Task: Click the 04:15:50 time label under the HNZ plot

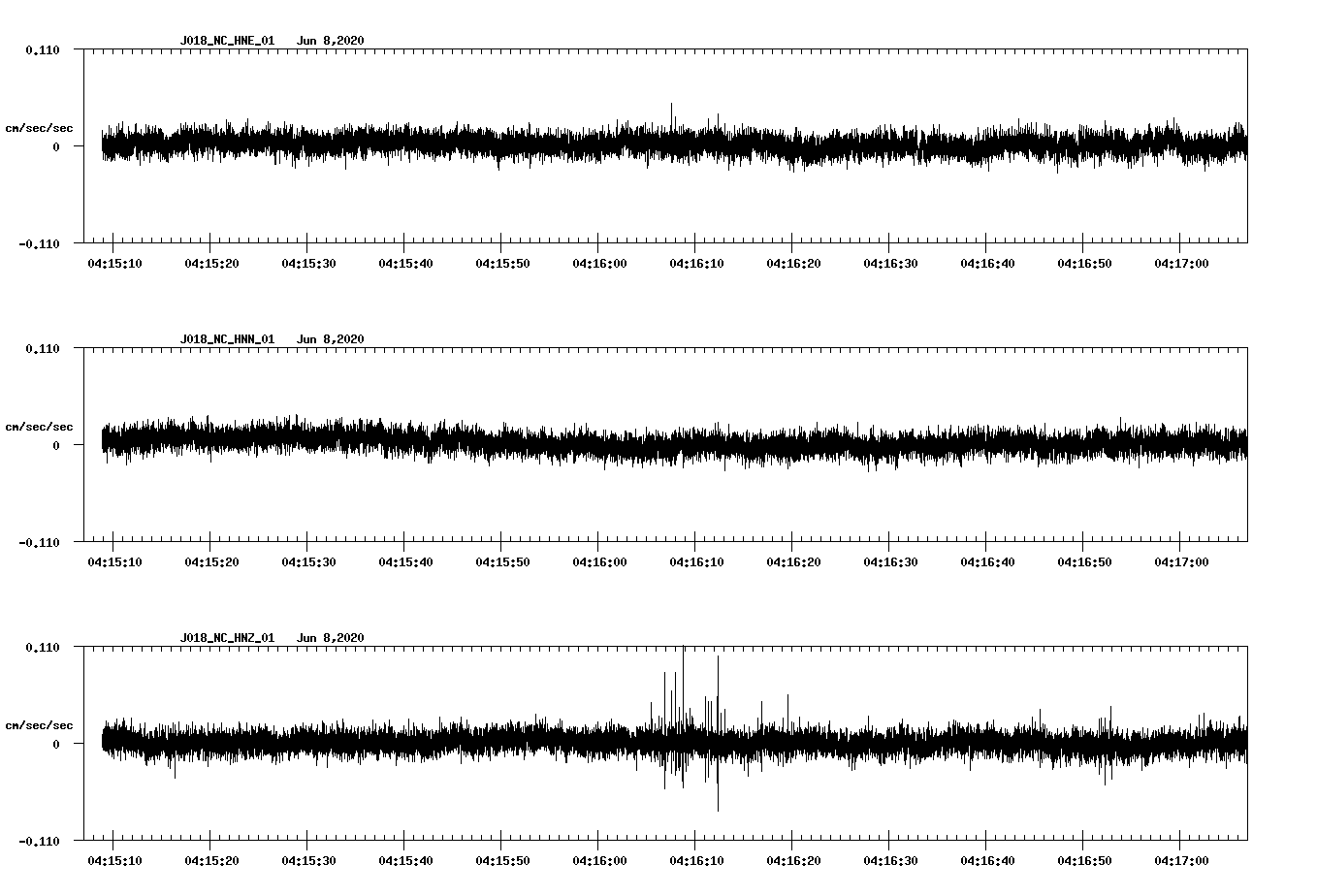Action: [x=502, y=861]
